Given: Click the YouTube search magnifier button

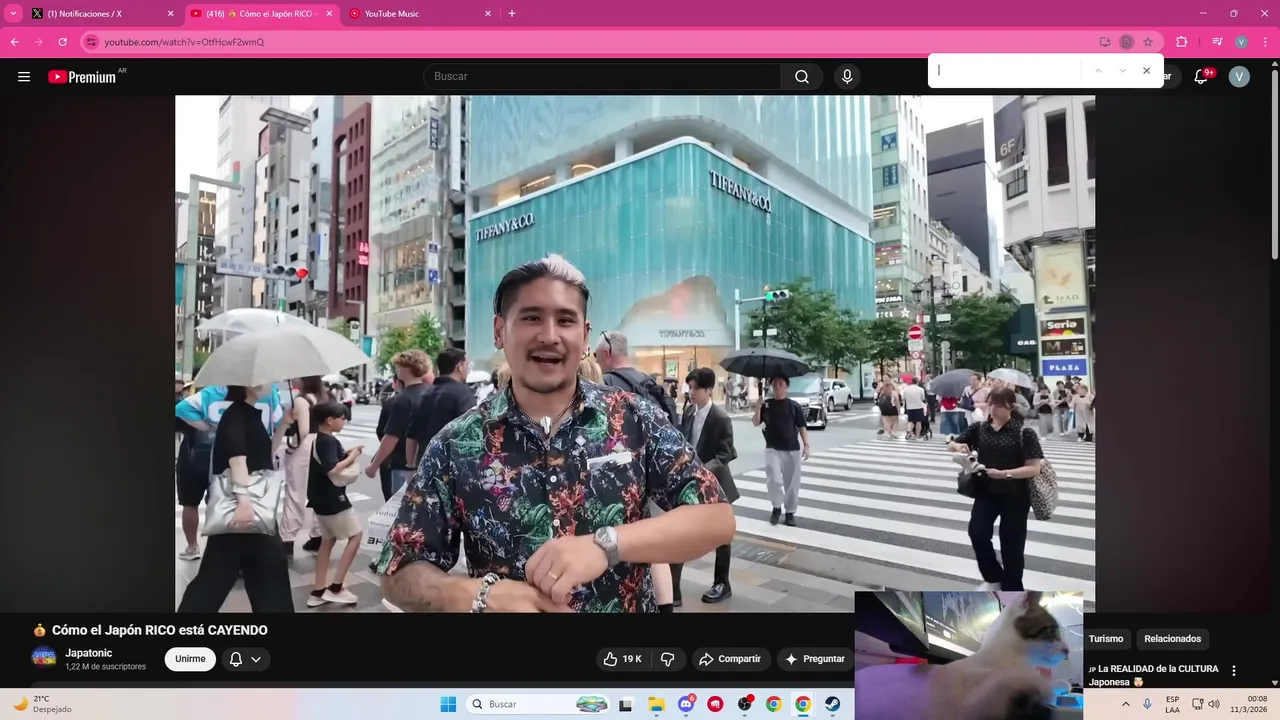Looking at the screenshot, I should pyautogui.click(x=802, y=77).
